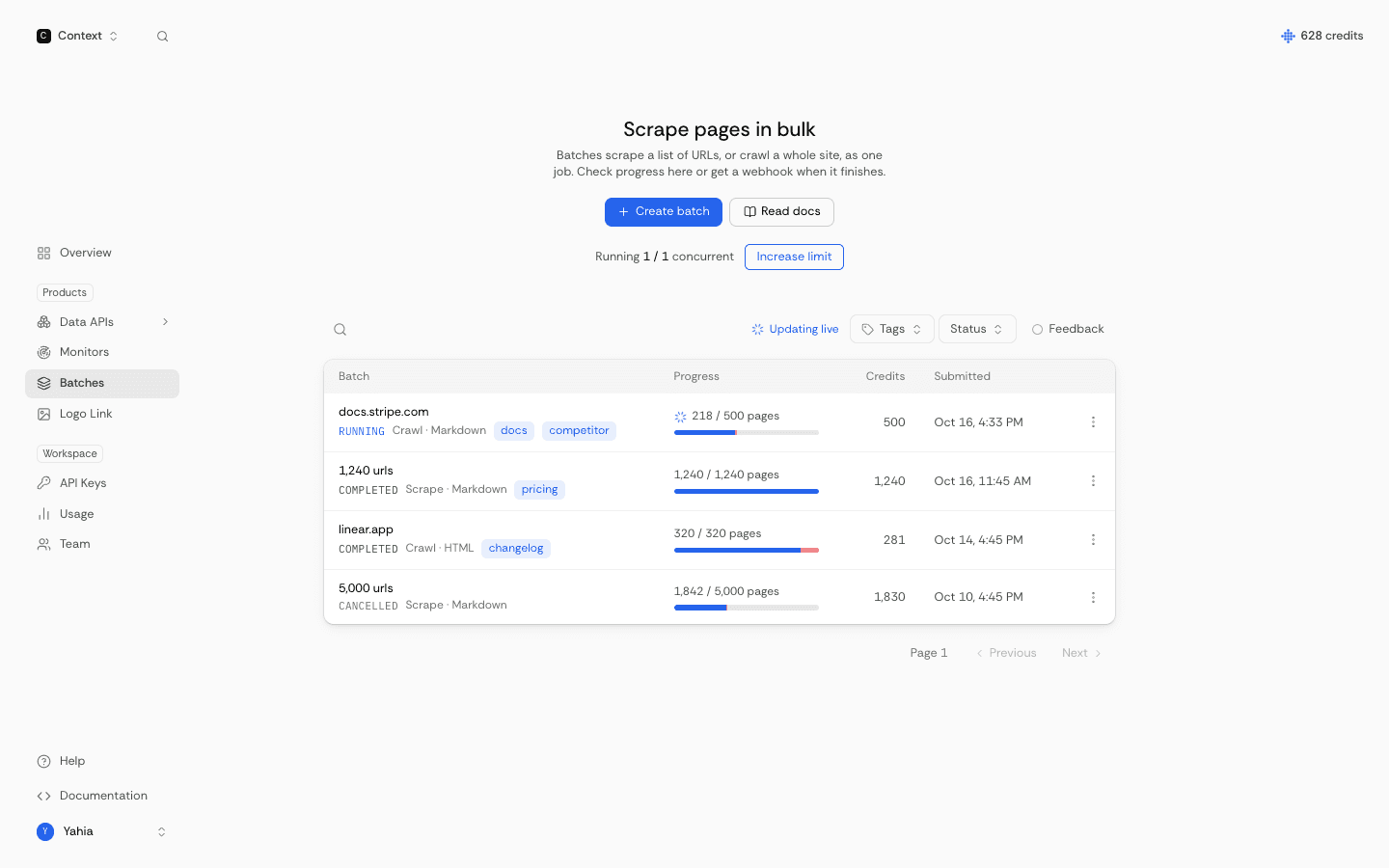Expand the Data APIs chevron
The image size is (1389, 868).
166,322
